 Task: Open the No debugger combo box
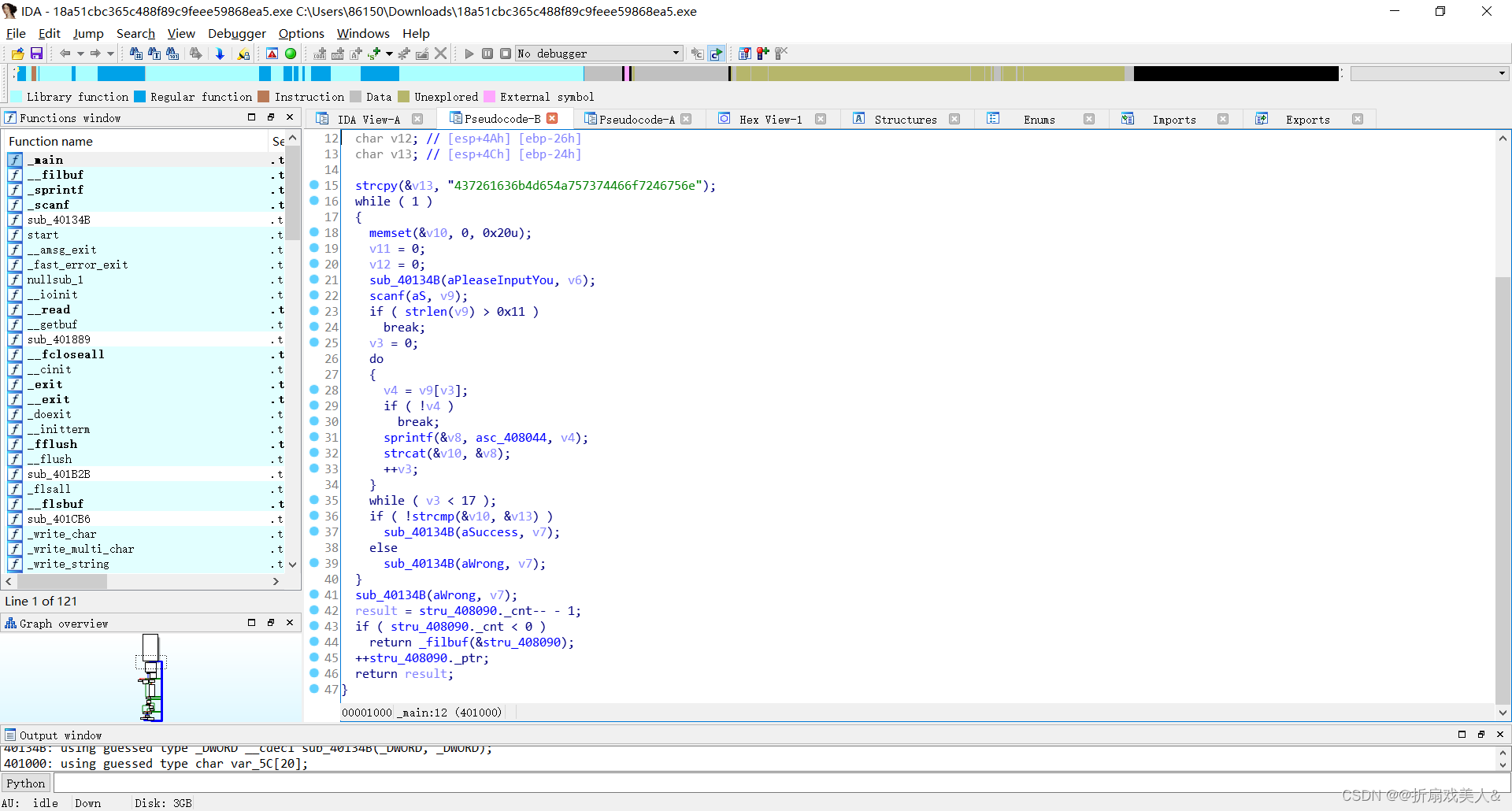click(x=599, y=54)
